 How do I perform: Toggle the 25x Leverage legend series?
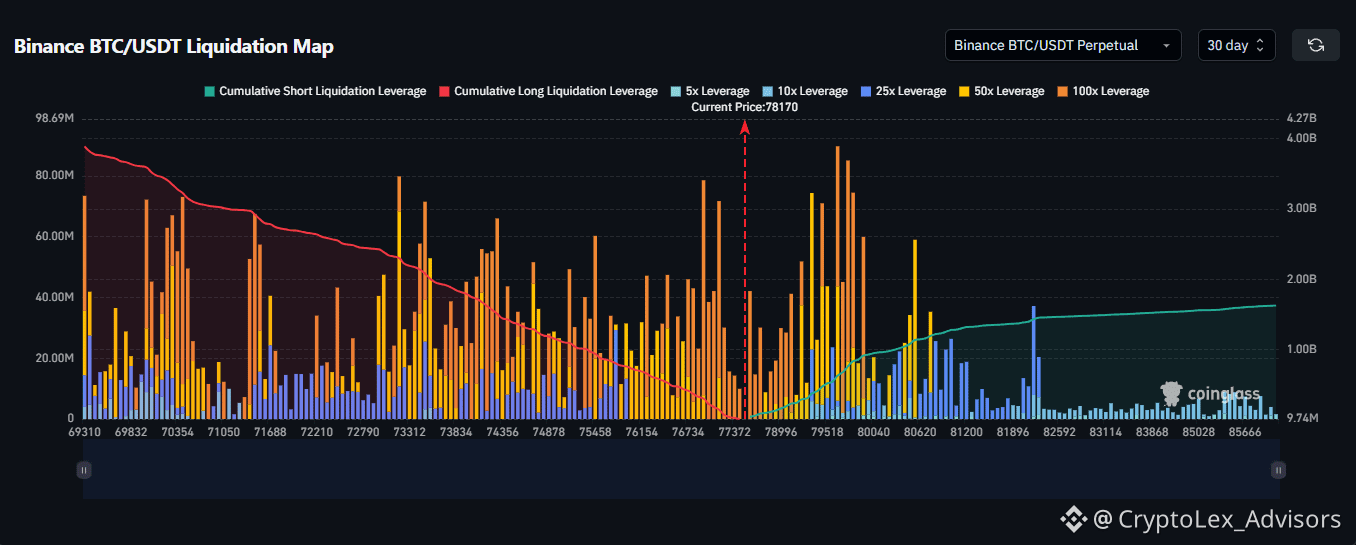(x=902, y=91)
